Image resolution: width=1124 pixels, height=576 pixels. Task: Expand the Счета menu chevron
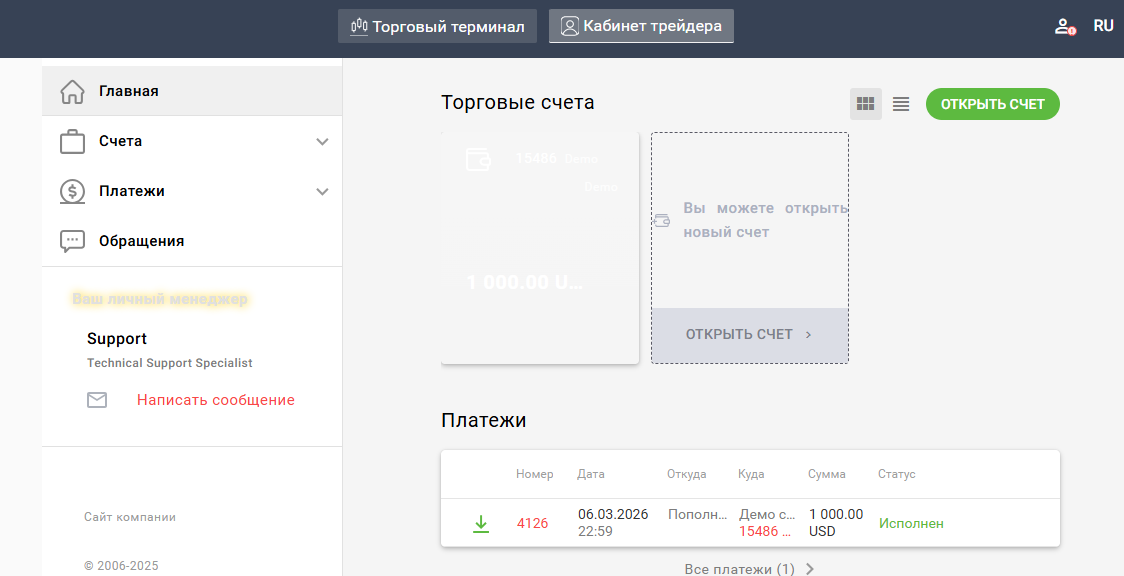322,141
